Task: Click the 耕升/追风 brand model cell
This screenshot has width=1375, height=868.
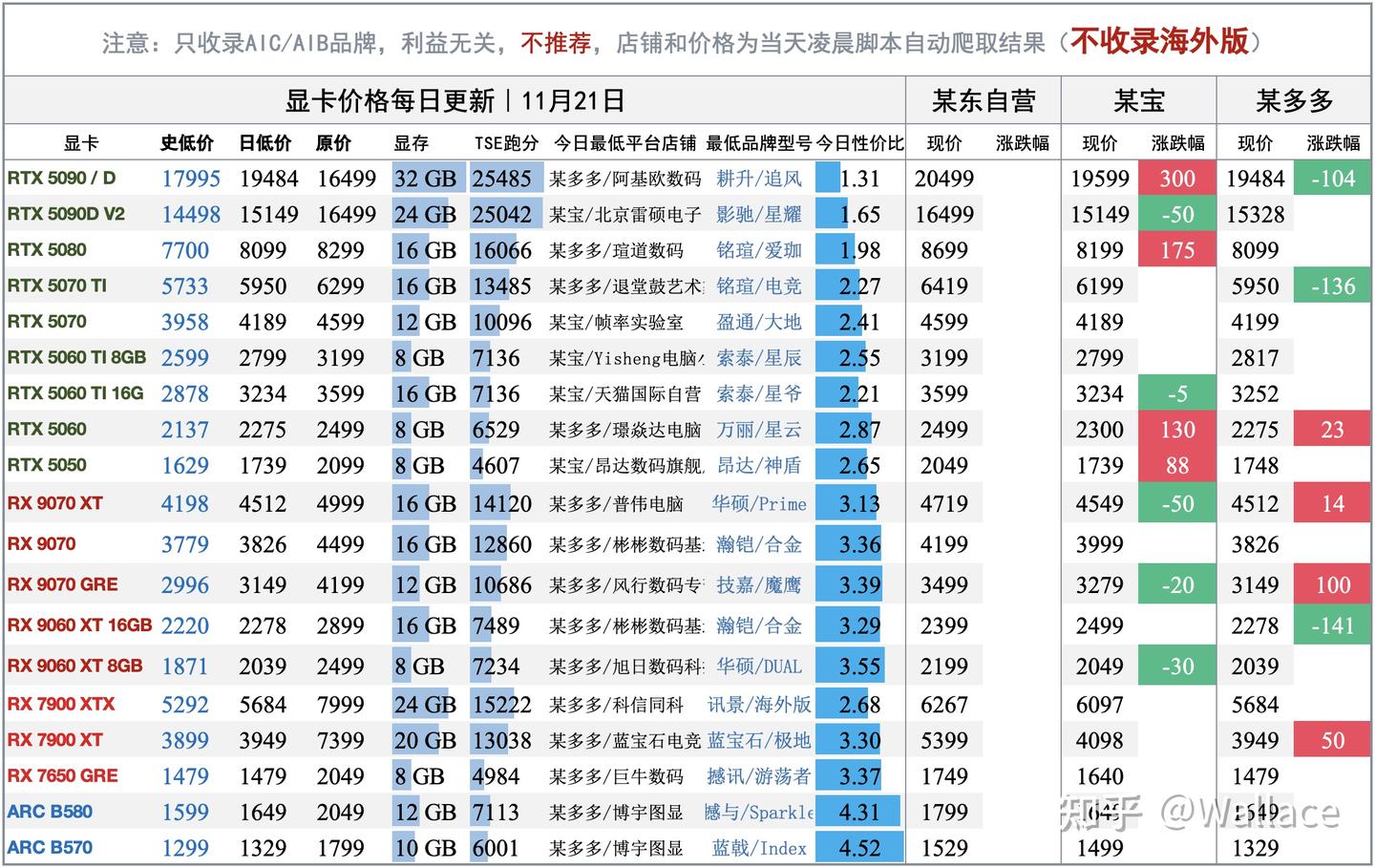Action: (759, 179)
